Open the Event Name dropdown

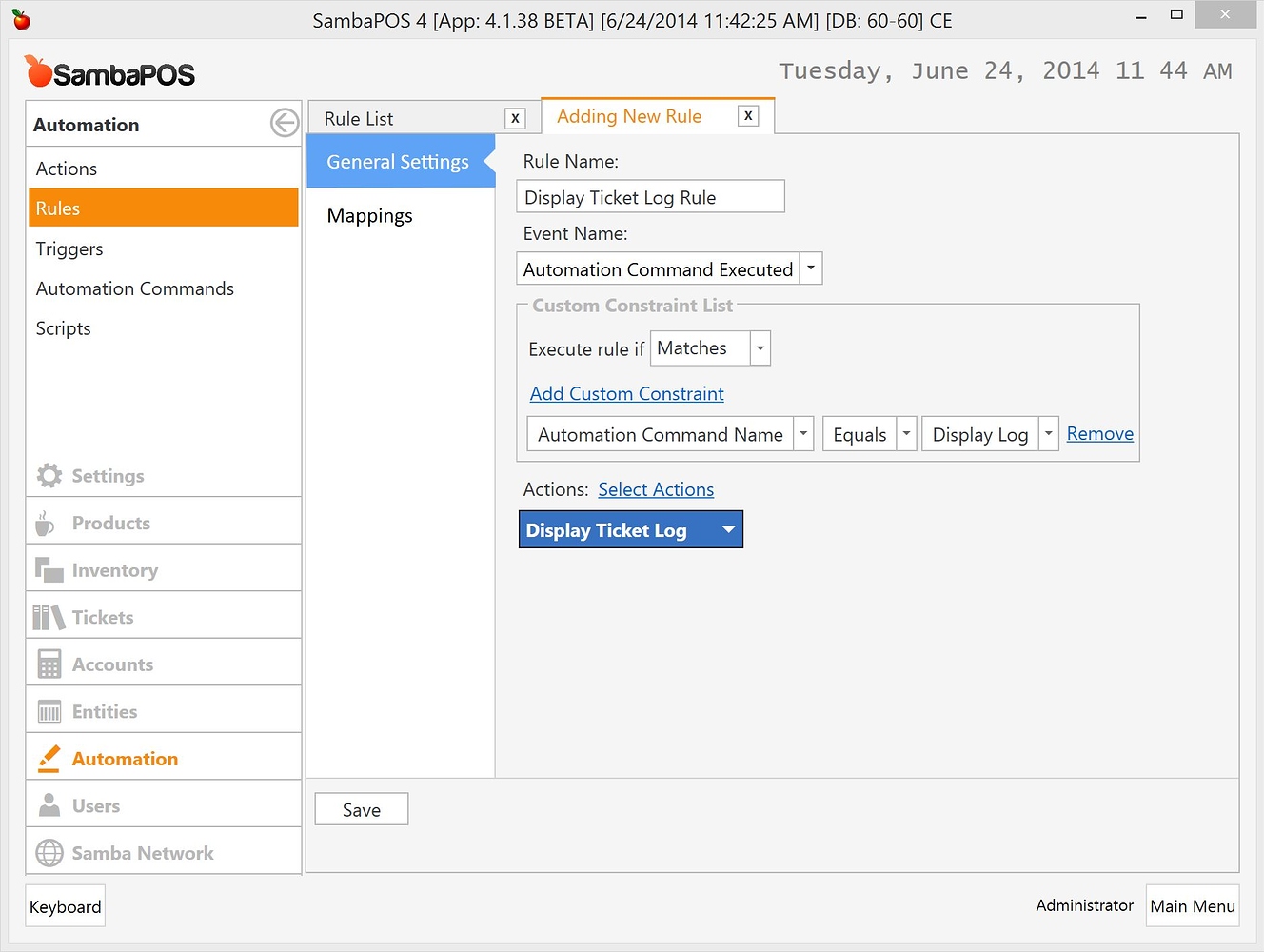[x=810, y=268]
